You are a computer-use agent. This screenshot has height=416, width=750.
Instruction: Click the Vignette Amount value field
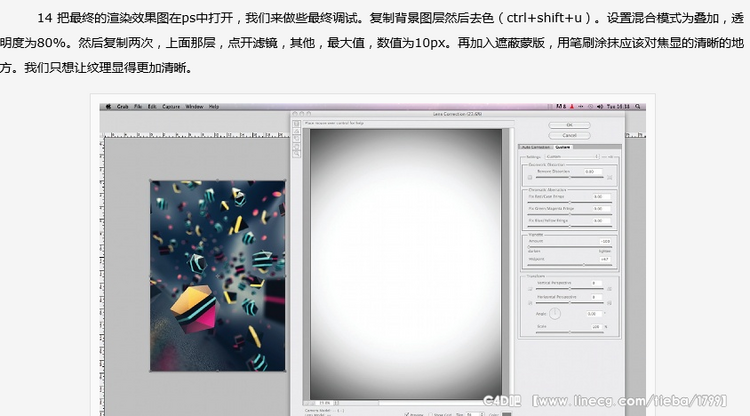605,241
